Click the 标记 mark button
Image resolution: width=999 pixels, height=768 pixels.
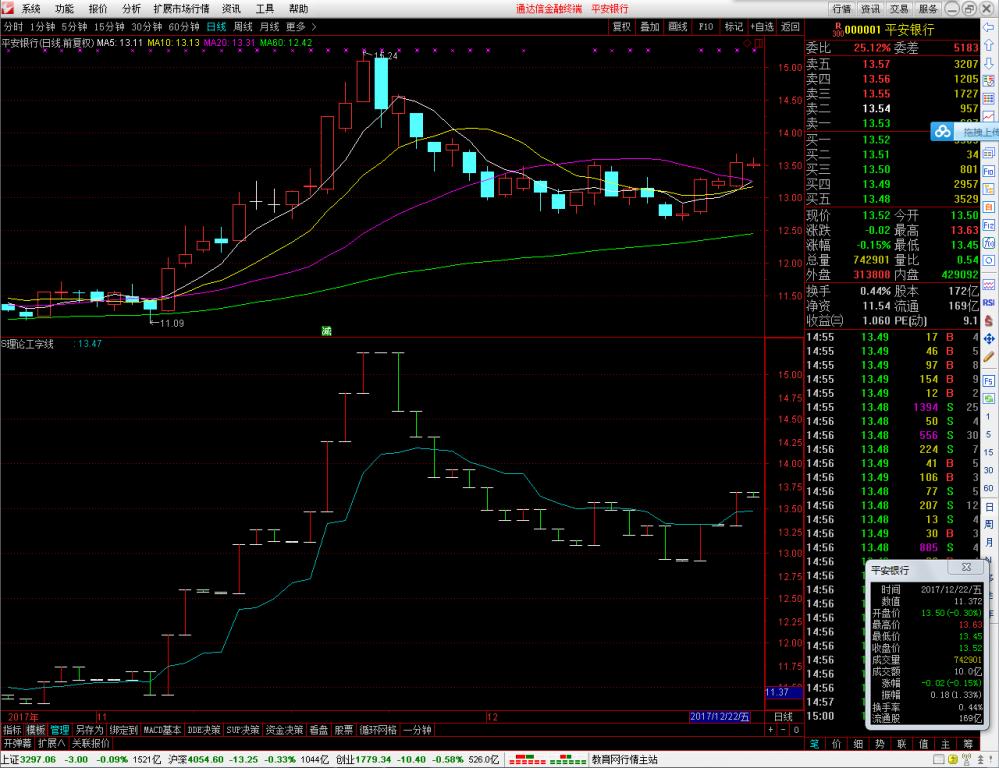733,27
